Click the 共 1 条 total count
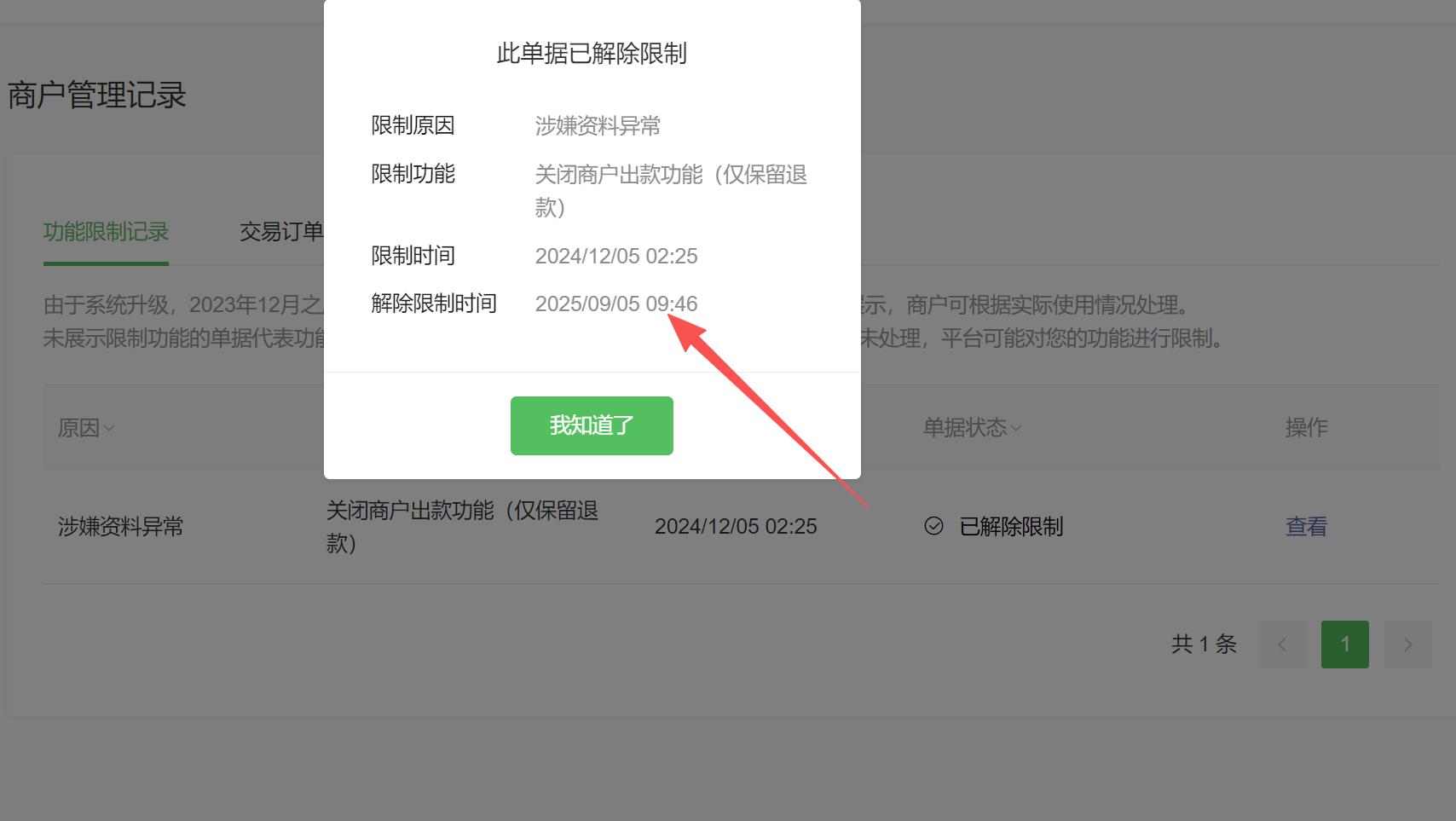 [1204, 644]
